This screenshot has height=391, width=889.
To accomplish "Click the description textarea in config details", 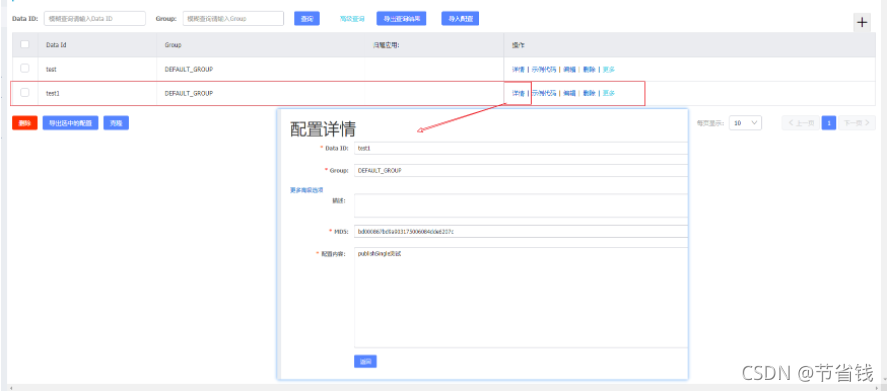I will [520, 206].
